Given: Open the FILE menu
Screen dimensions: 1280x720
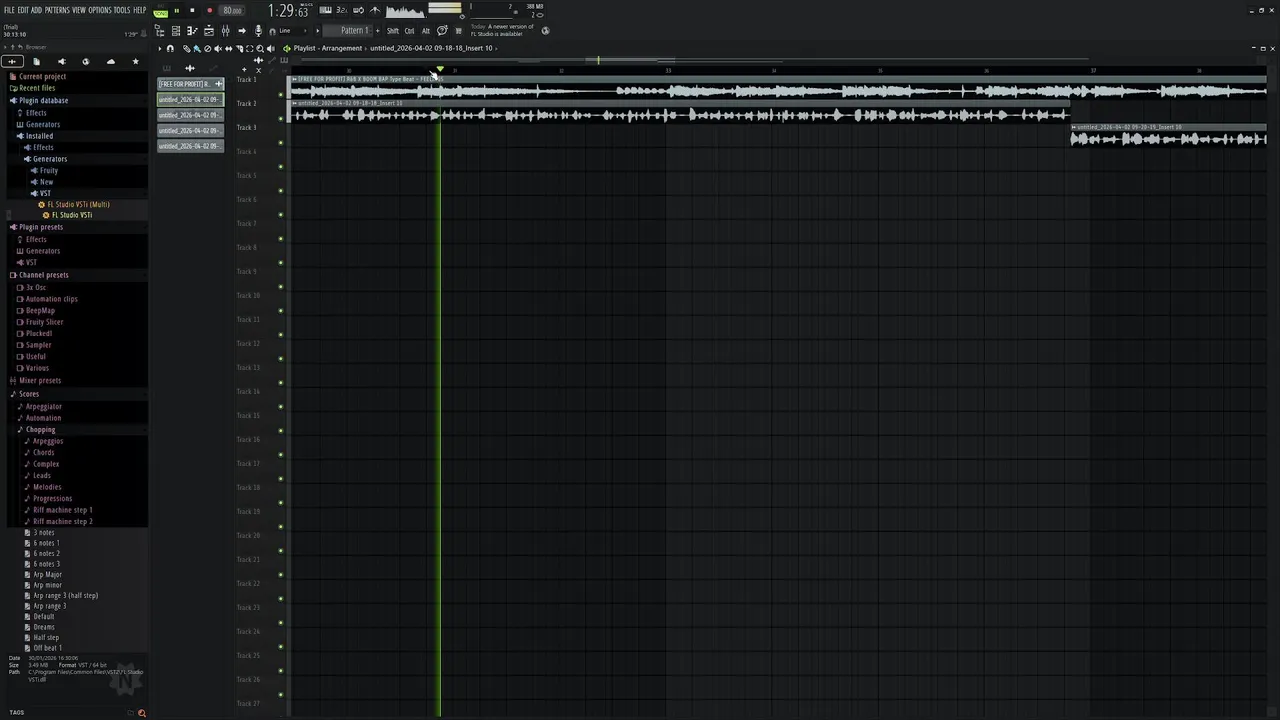Looking at the screenshot, I should [9, 10].
